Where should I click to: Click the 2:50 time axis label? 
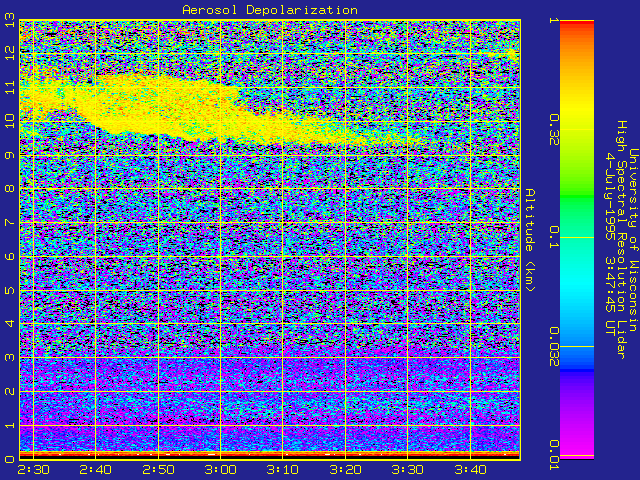158,470
